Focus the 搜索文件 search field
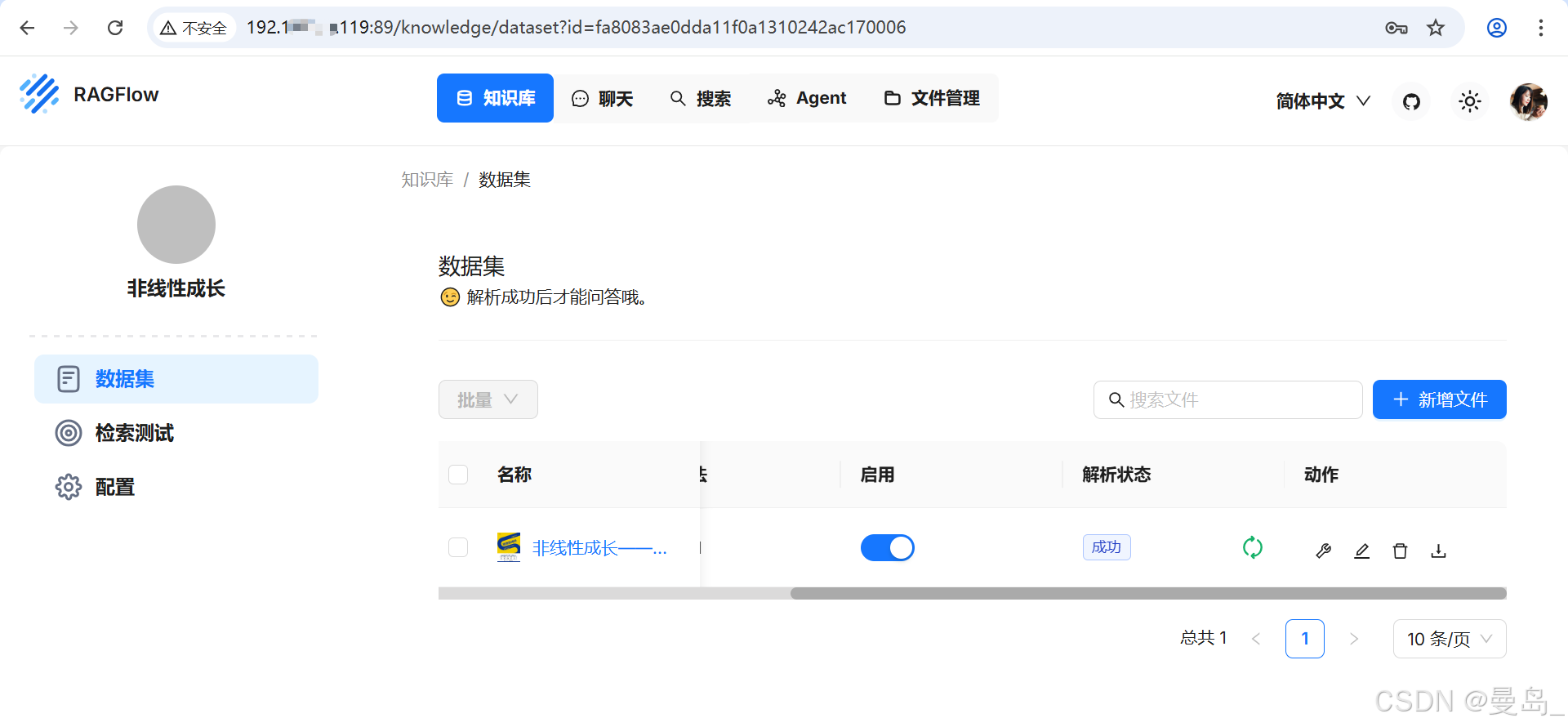 (1228, 399)
